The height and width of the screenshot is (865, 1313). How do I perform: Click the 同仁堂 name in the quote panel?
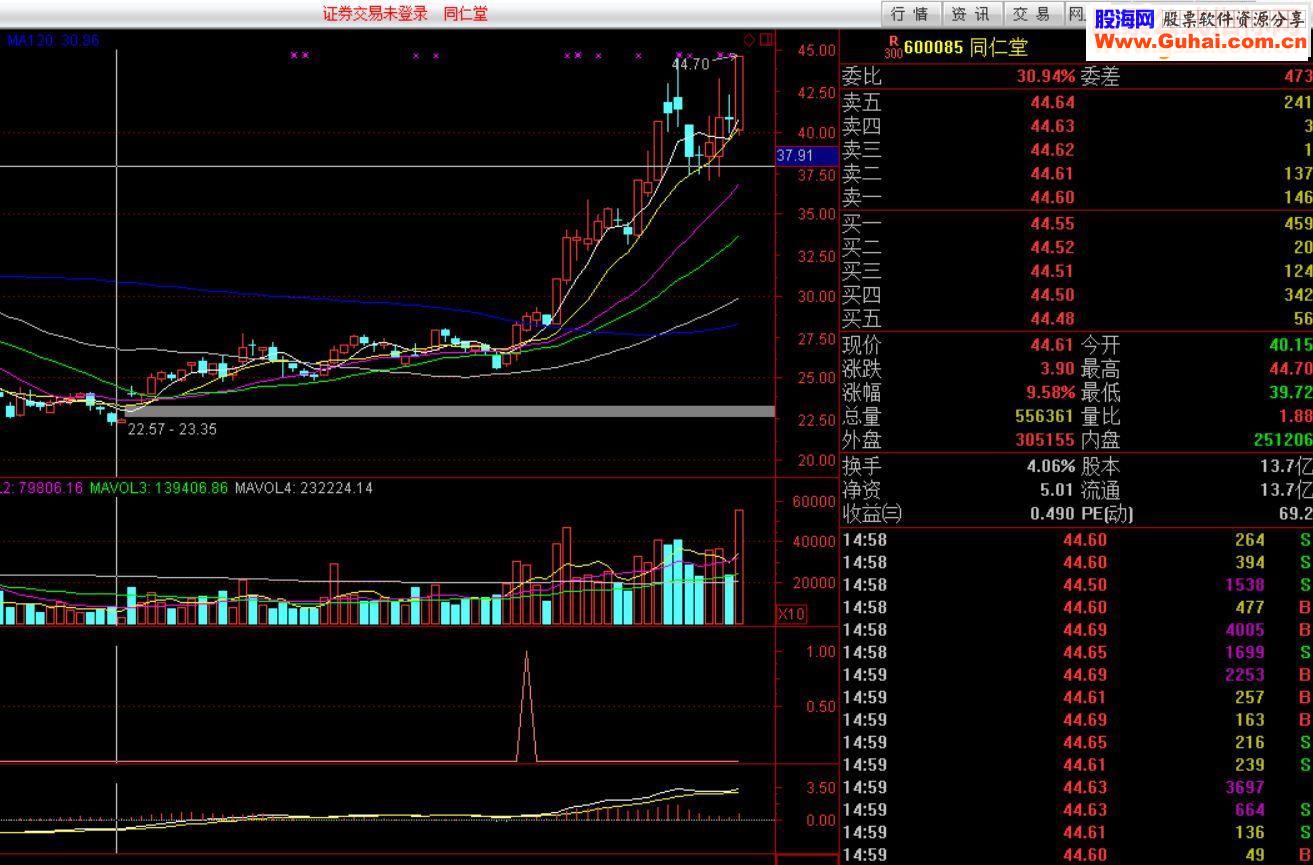tap(999, 47)
